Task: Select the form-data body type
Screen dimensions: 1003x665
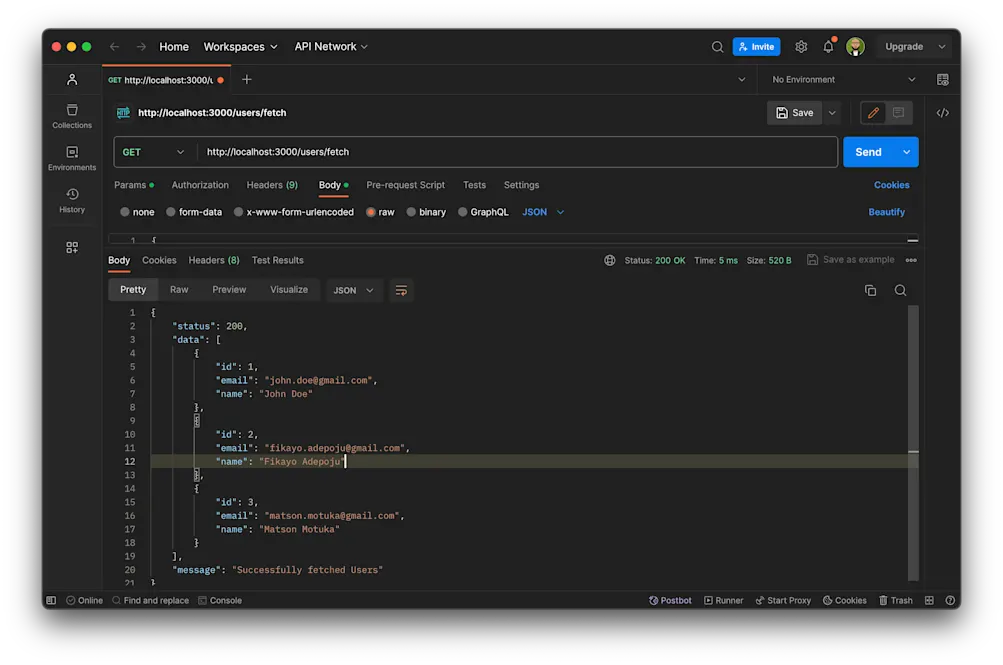Action: point(196,212)
